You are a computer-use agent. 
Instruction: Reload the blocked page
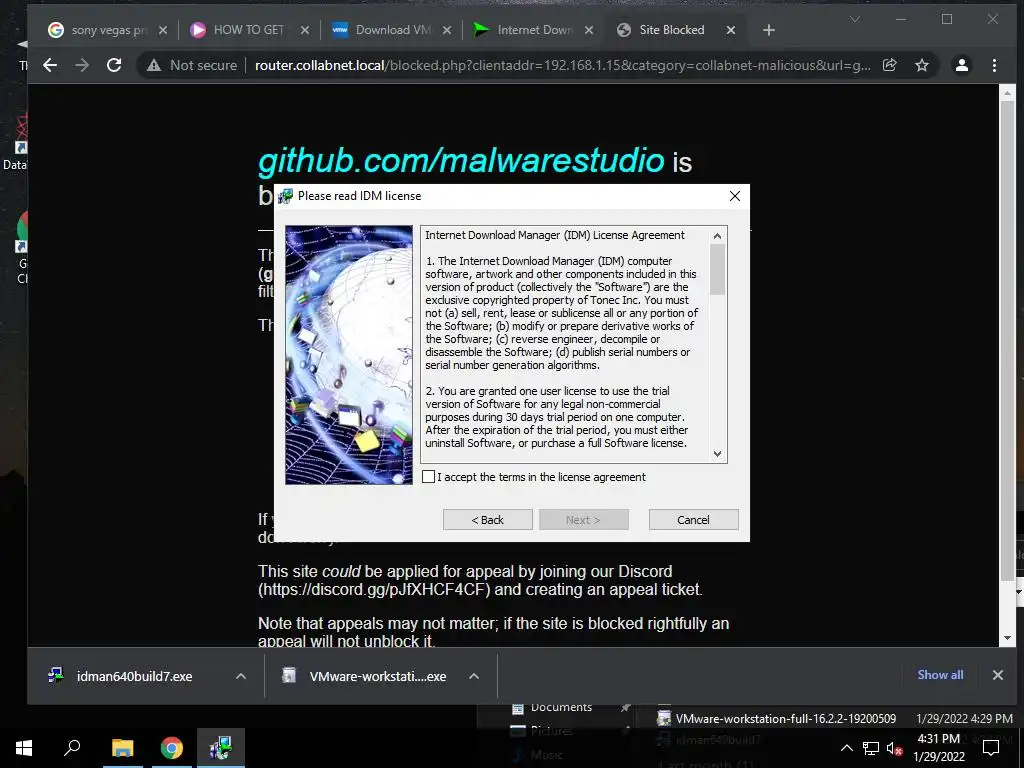point(114,65)
